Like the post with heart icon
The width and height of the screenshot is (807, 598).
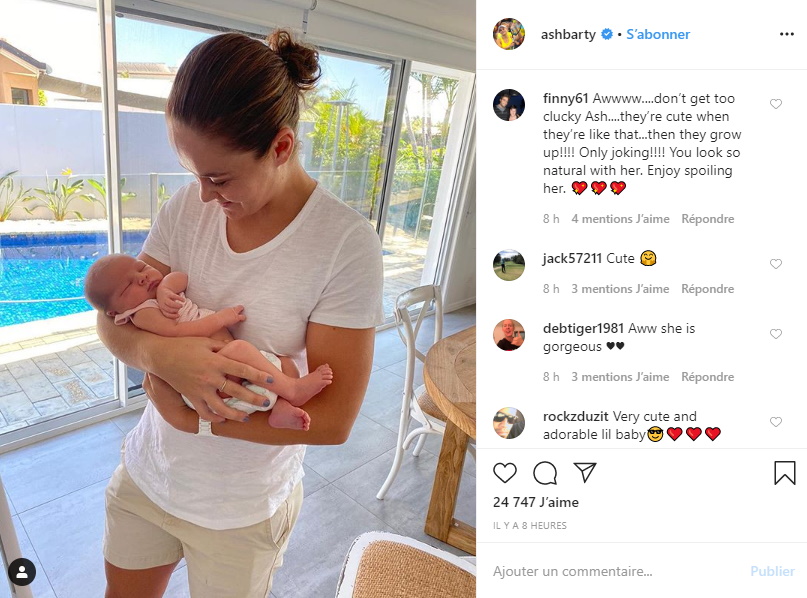pos(504,472)
